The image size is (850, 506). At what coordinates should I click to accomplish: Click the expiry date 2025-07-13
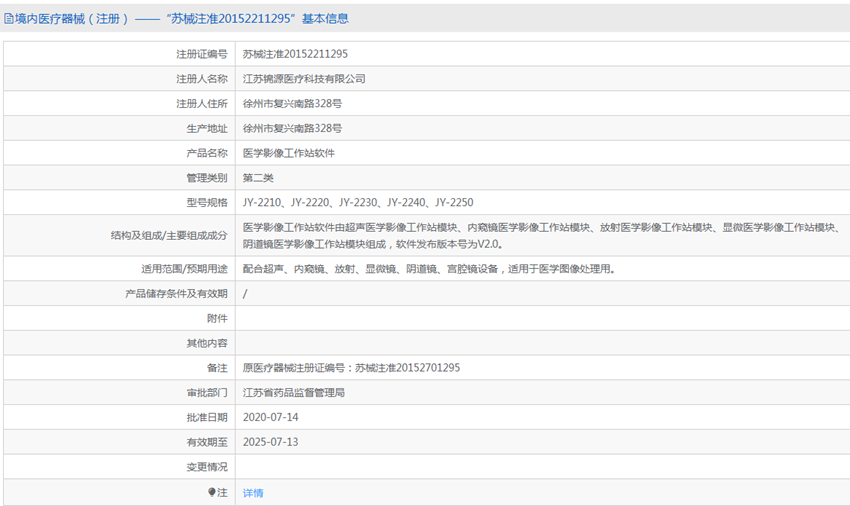[271, 442]
